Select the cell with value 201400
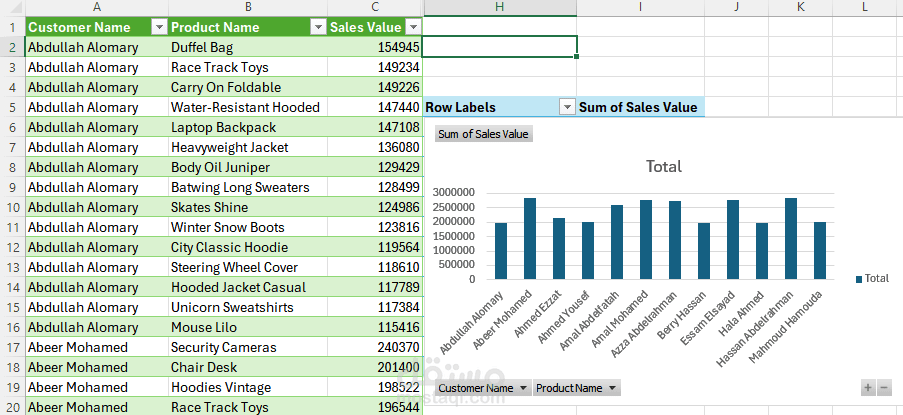This screenshot has width=903, height=415. click(x=375, y=367)
